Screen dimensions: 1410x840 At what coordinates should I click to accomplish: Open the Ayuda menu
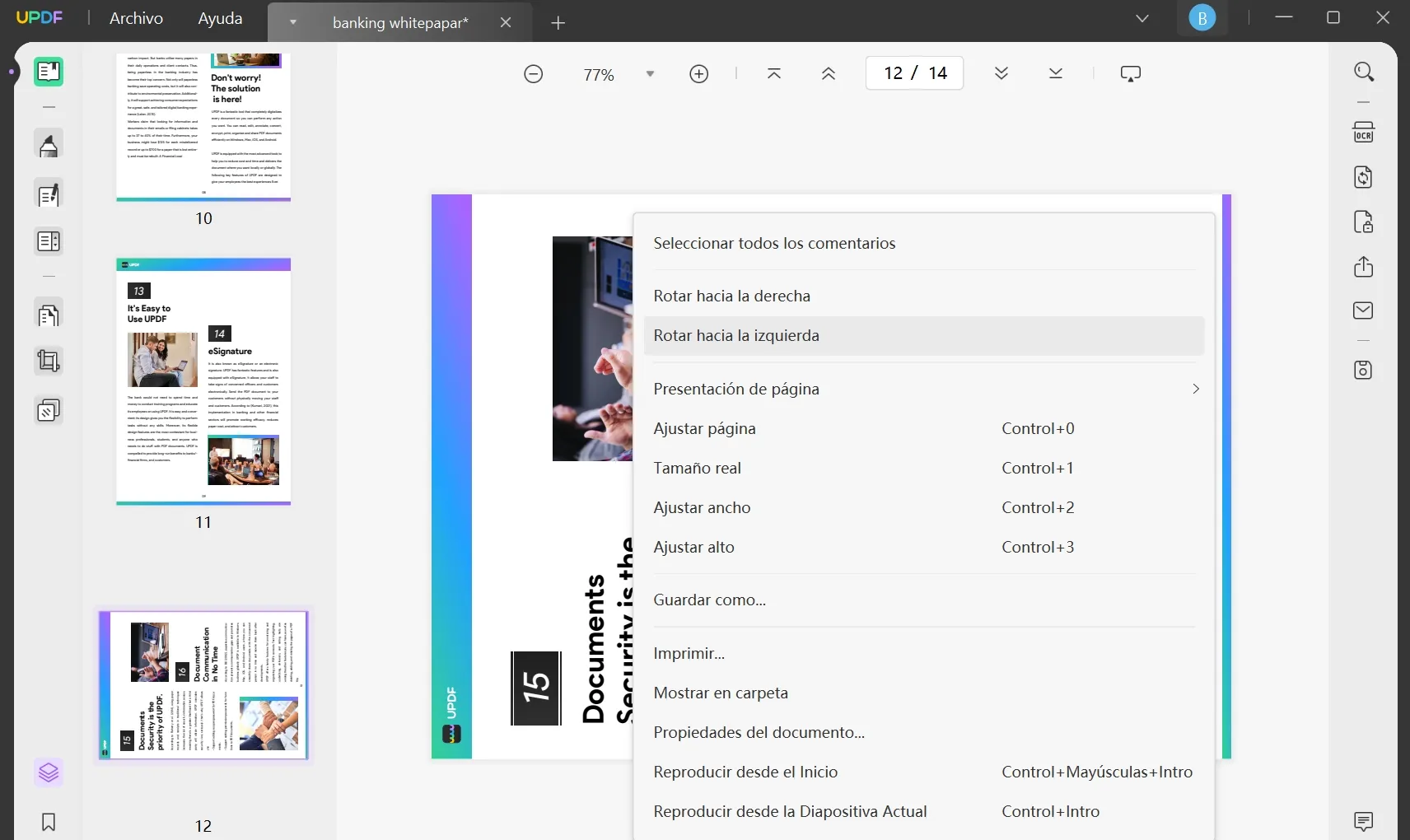220,18
